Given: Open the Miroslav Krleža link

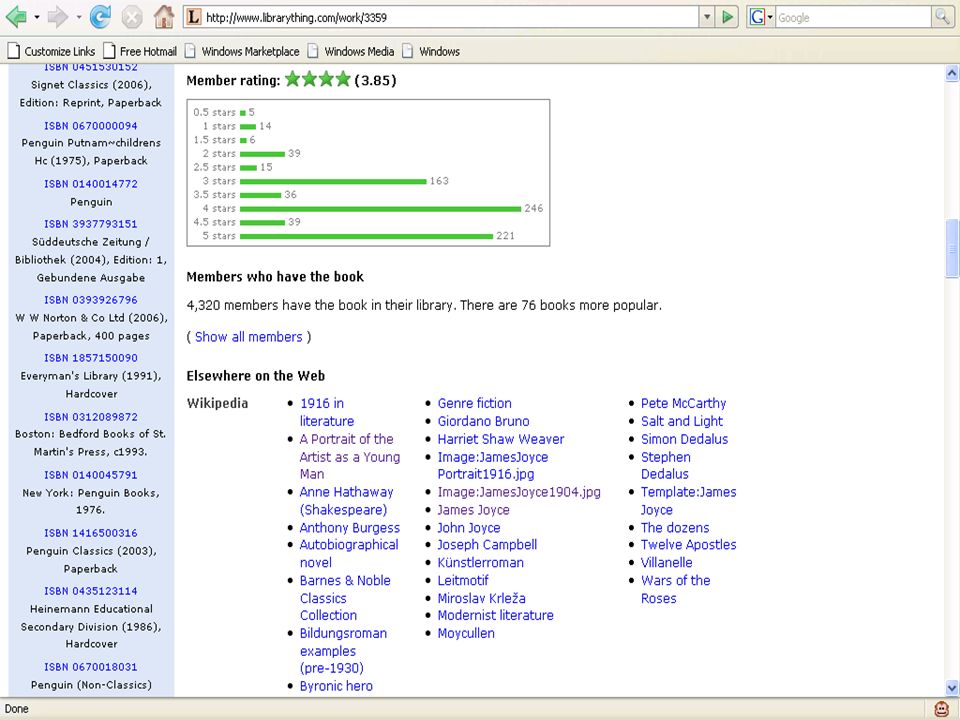Looking at the screenshot, I should click(481, 598).
